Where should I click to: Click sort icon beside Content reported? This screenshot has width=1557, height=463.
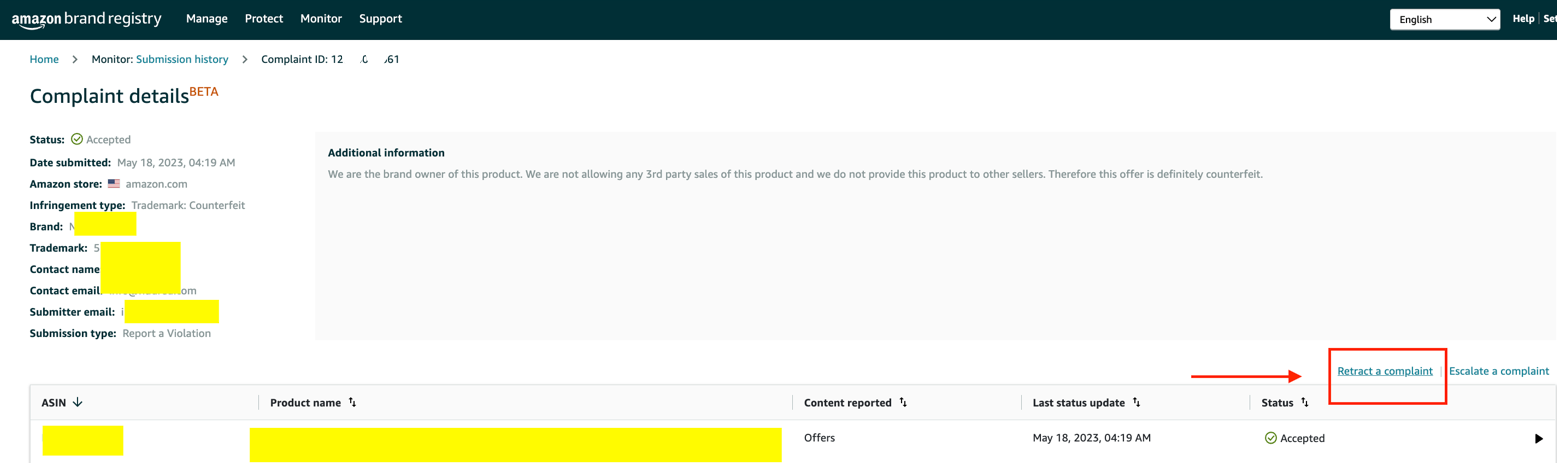pos(903,403)
